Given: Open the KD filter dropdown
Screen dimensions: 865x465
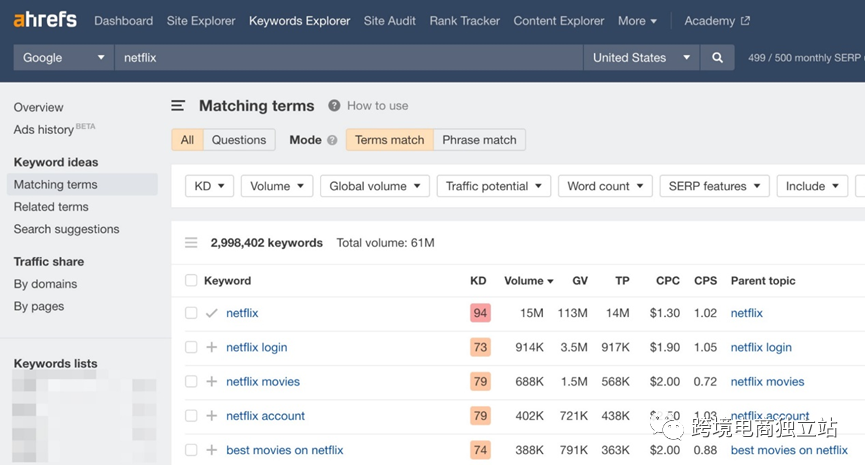Looking at the screenshot, I should tap(209, 186).
